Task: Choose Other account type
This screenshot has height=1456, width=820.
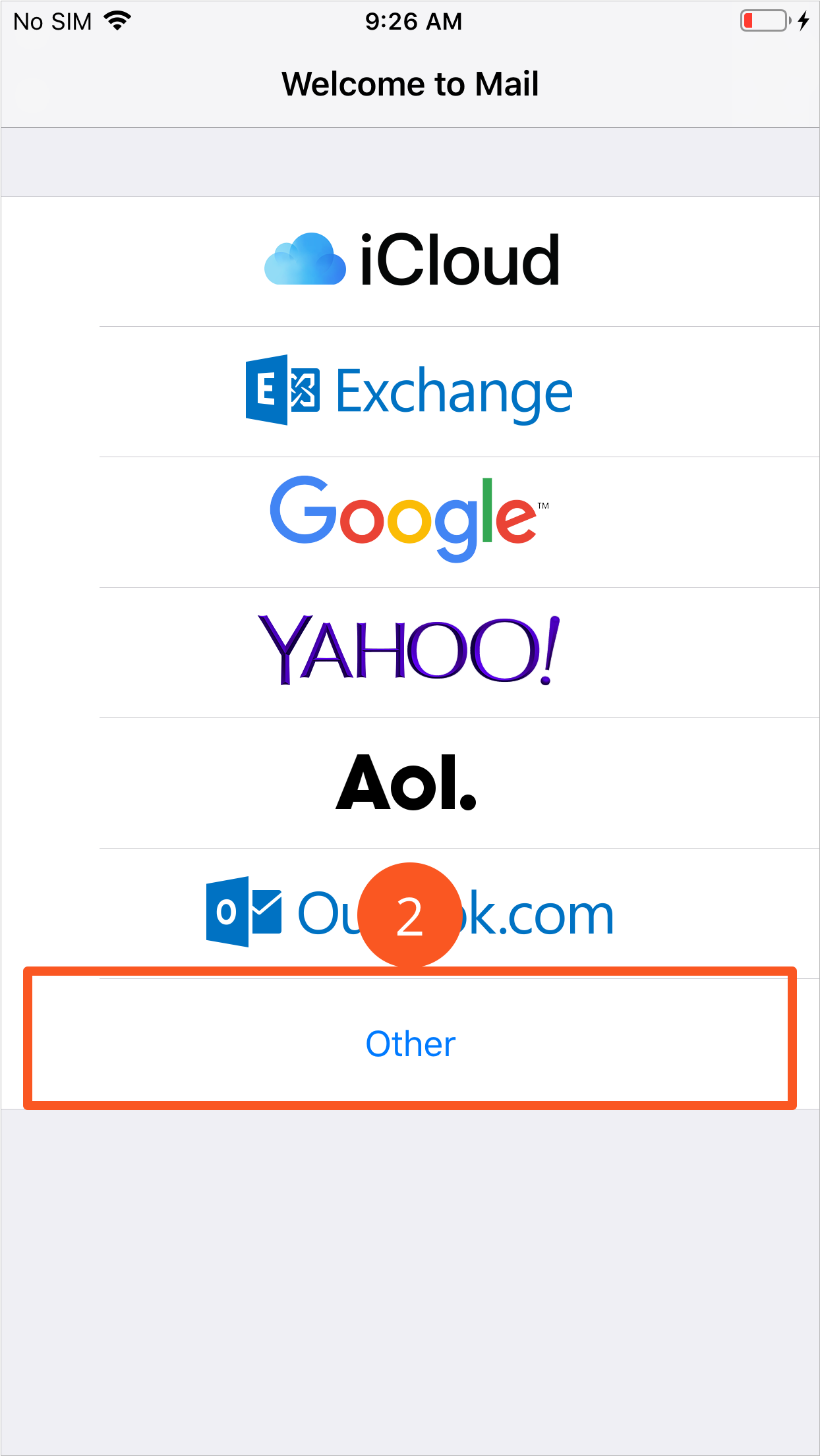Action: [x=410, y=1044]
